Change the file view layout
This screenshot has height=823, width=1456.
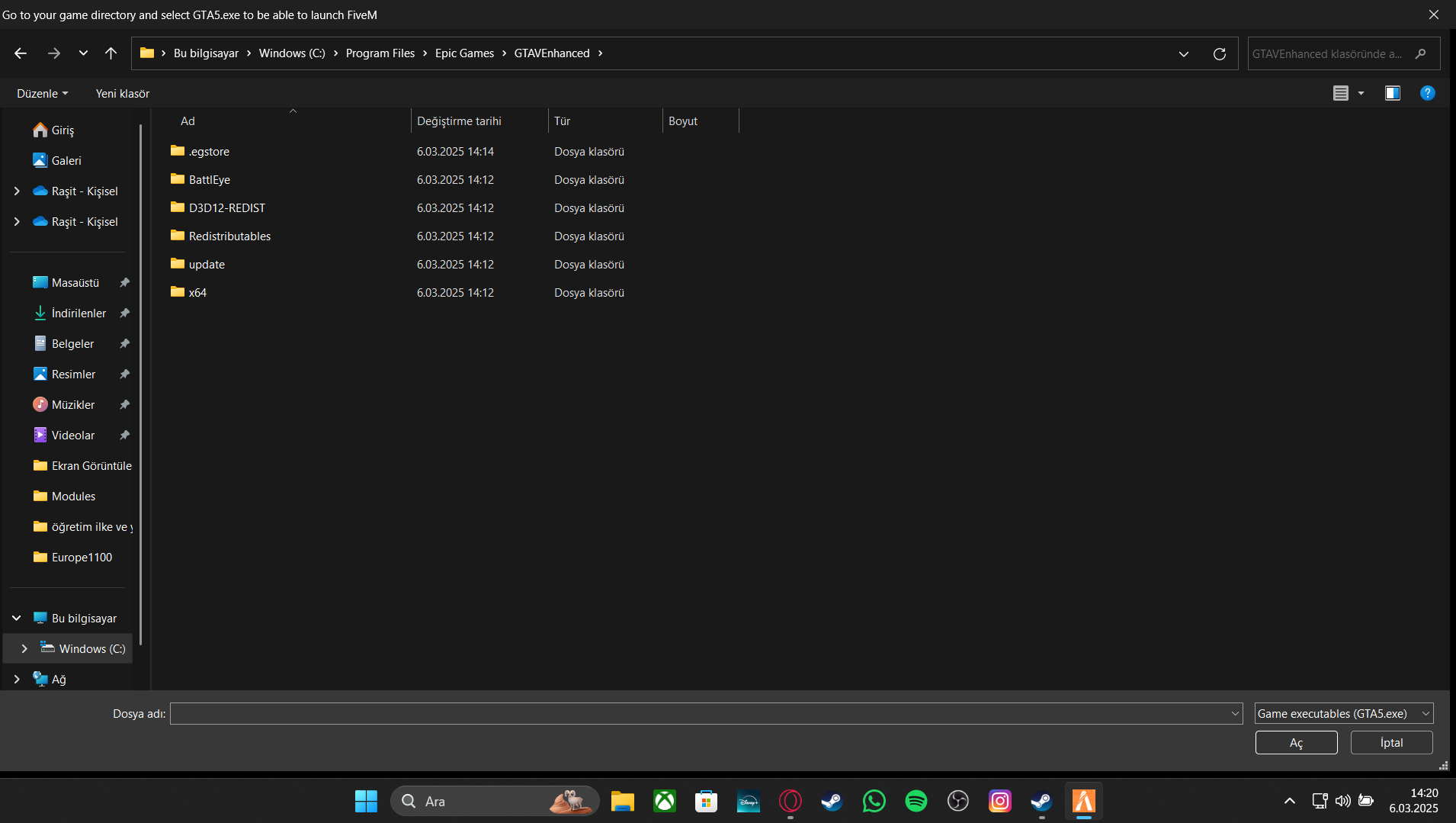coord(1341,93)
